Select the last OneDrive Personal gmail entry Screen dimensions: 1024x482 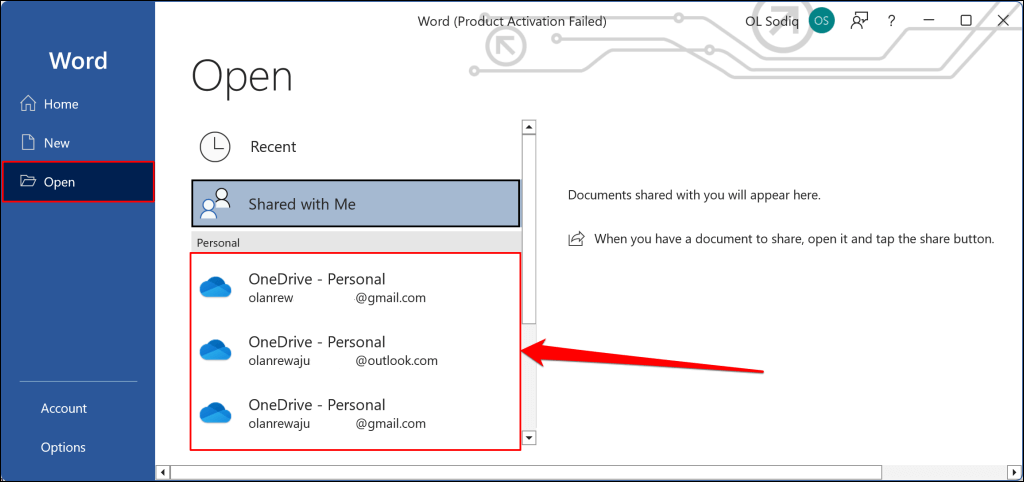(x=356, y=413)
